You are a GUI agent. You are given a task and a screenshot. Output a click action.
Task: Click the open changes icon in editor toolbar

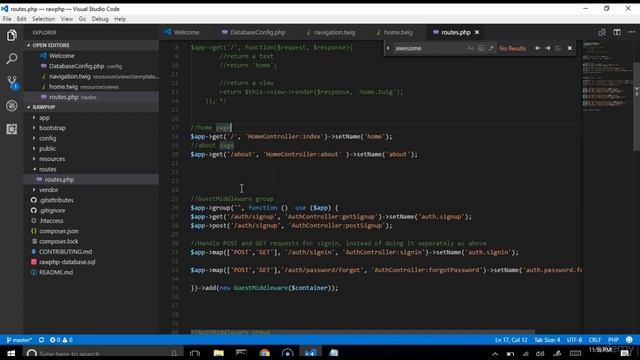pyautogui.click(x=602, y=32)
